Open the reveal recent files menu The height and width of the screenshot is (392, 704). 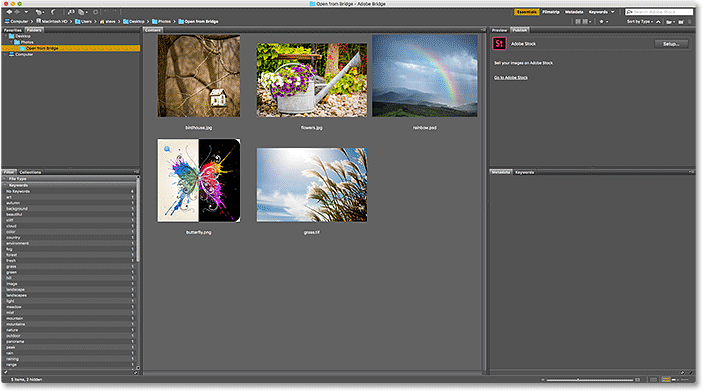point(40,12)
